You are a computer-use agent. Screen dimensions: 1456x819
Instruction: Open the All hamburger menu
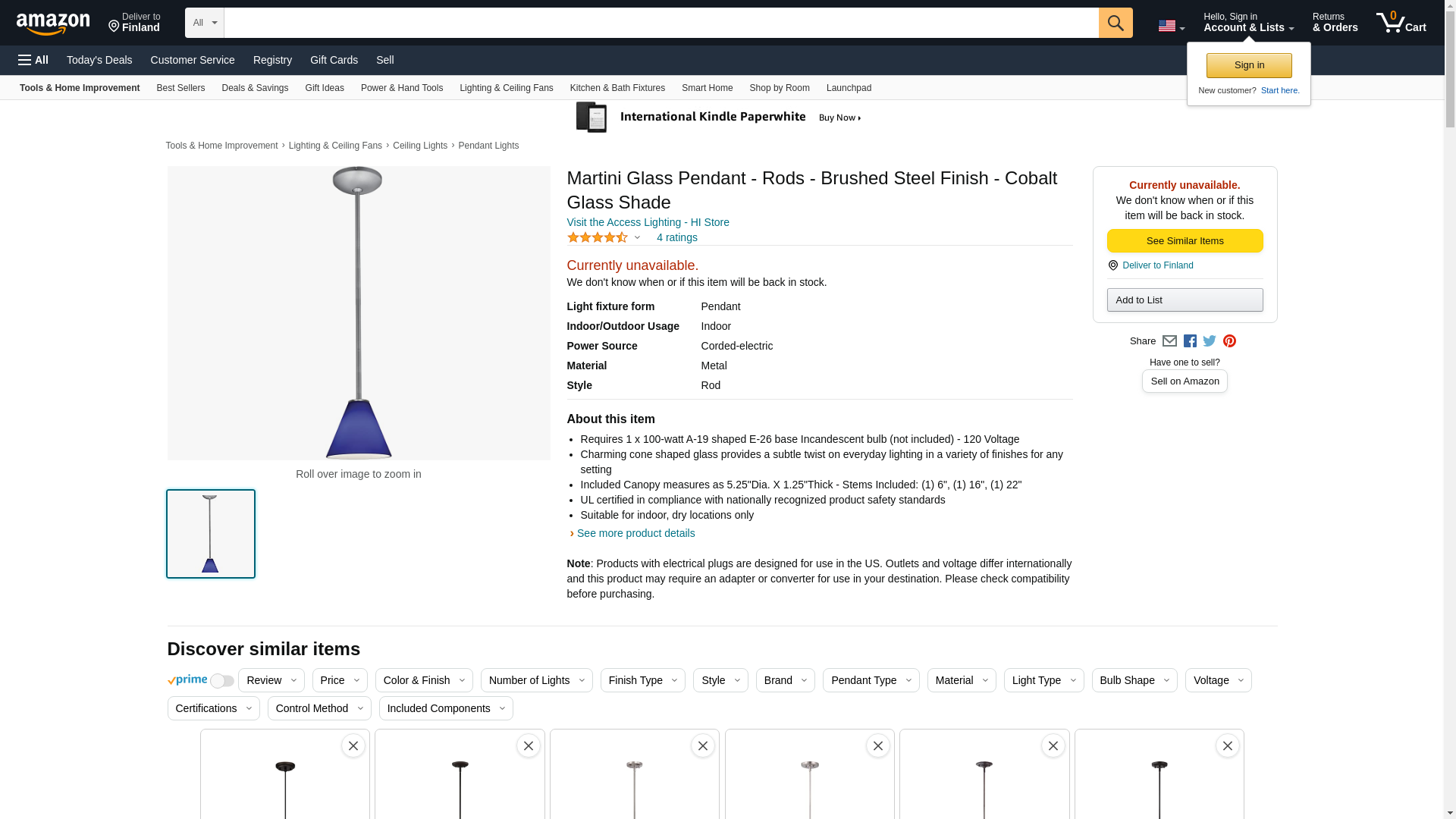click(33, 60)
